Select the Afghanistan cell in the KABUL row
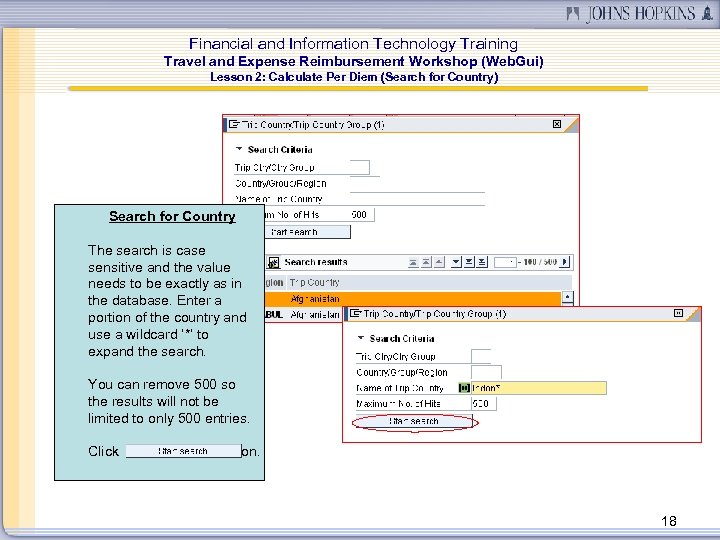720x540 pixels. (x=315, y=315)
